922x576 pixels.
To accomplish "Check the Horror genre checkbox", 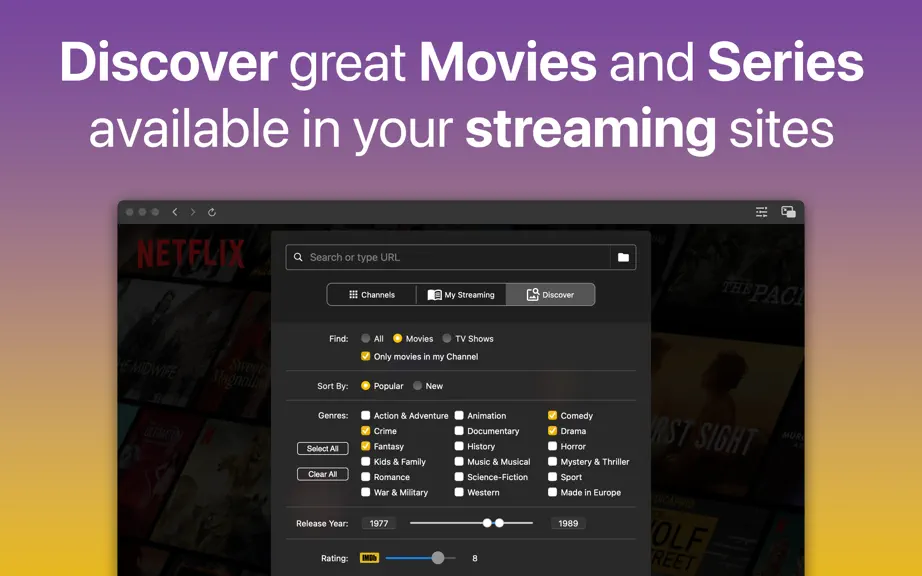I will pos(552,446).
